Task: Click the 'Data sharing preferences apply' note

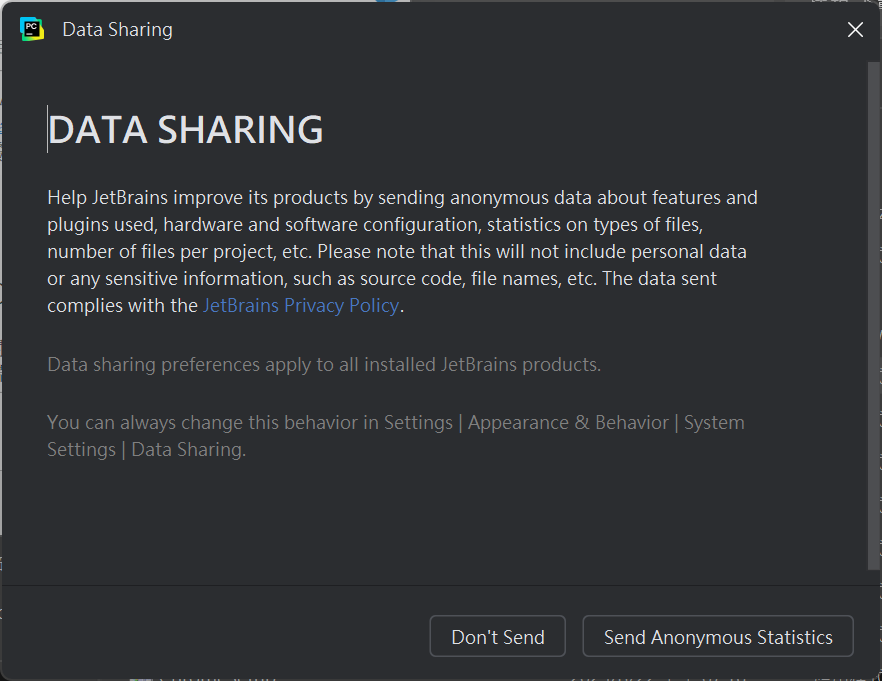Action: [x=324, y=364]
